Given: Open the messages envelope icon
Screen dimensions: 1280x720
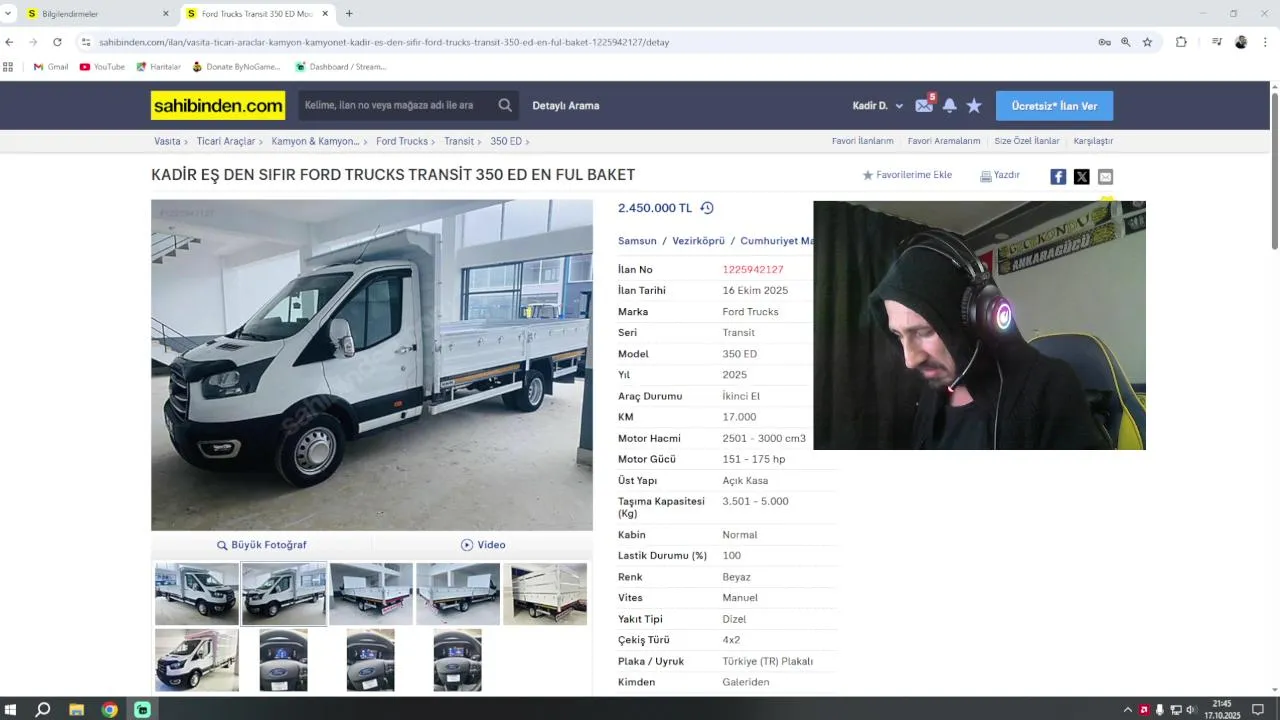Looking at the screenshot, I should tap(924, 106).
